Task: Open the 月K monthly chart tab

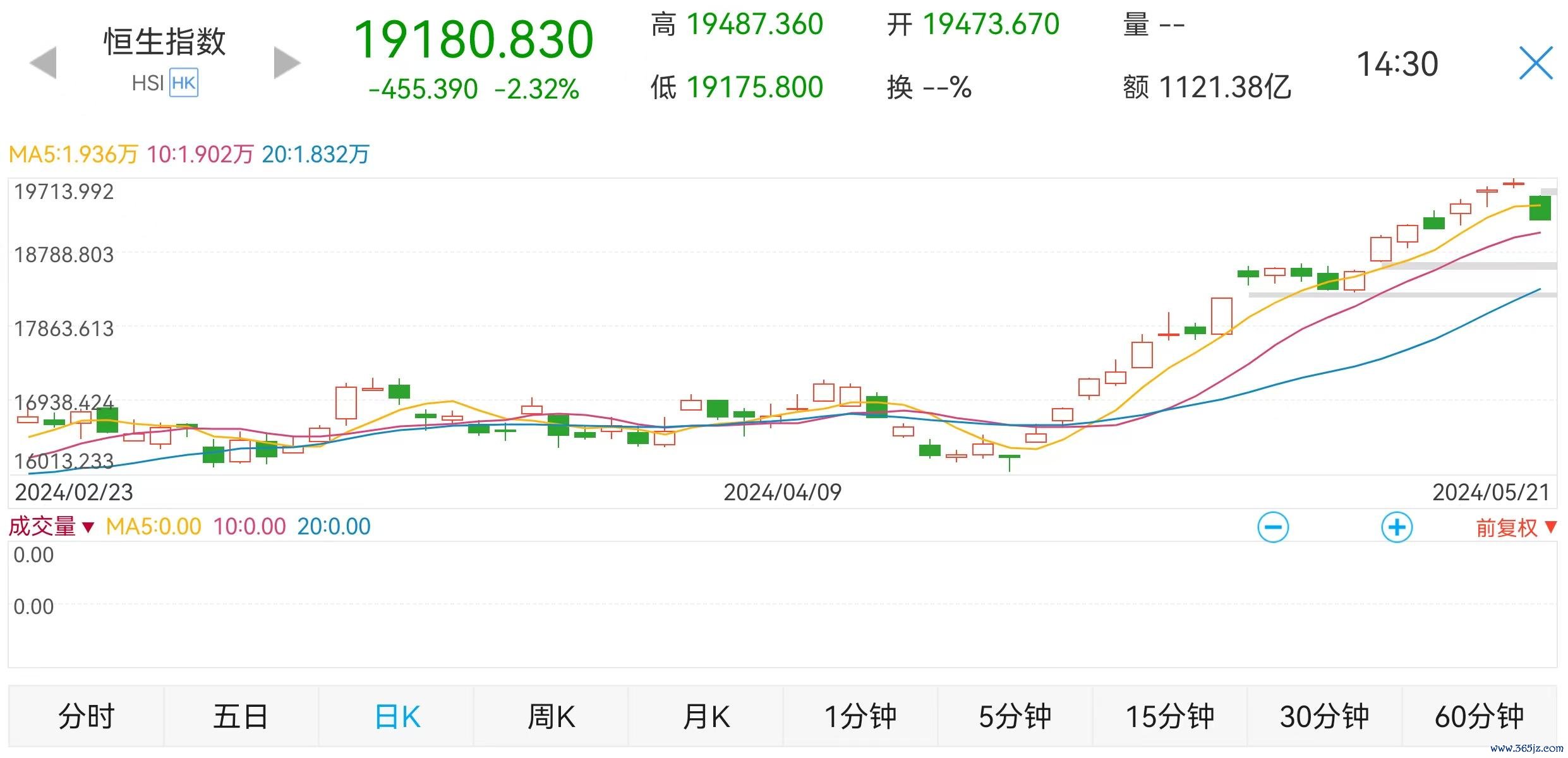Action: coord(706,717)
